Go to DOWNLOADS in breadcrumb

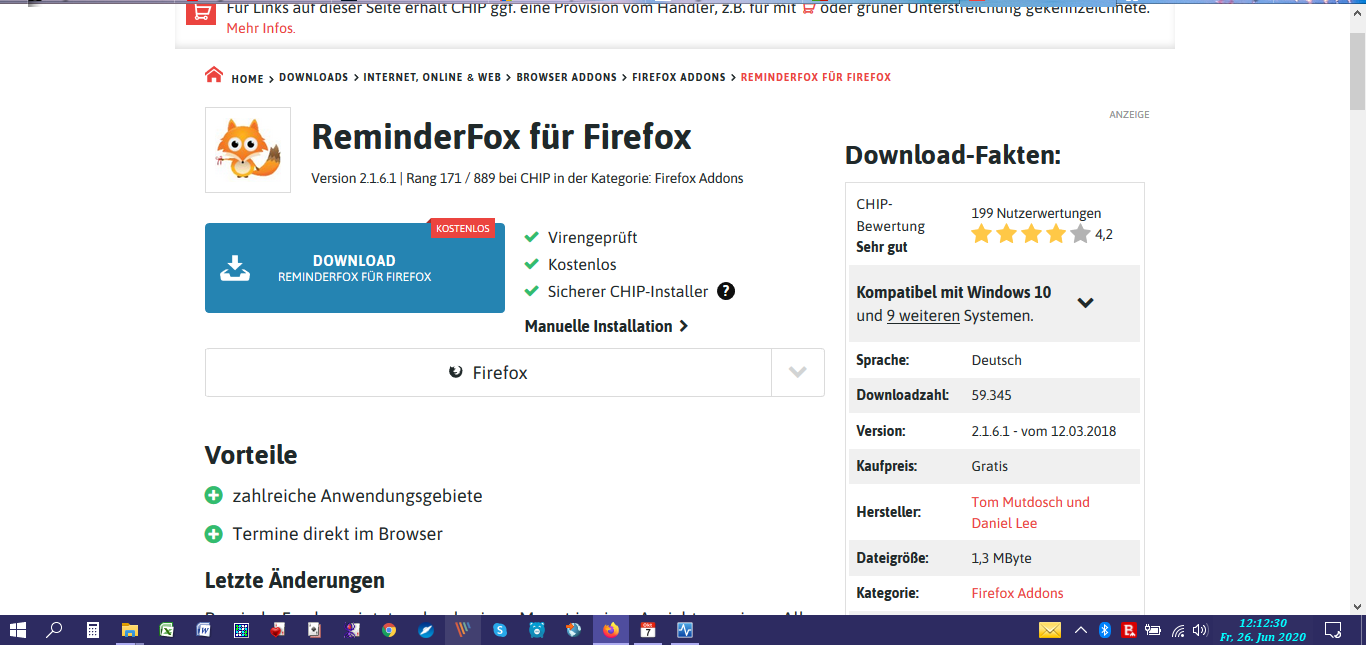[x=313, y=77]
